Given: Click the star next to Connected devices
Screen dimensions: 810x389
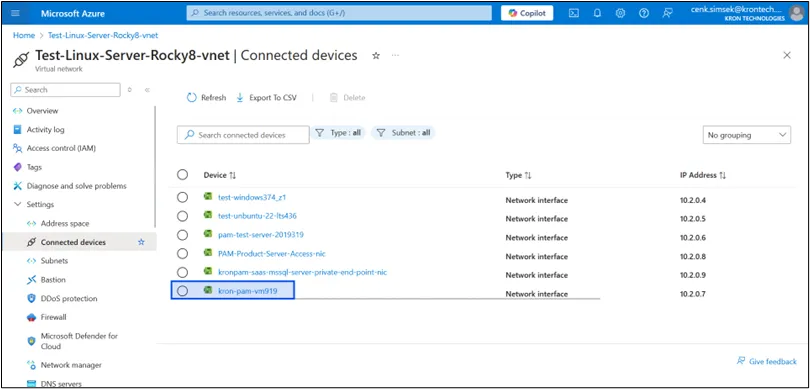Looking at the screenshot, I should click(141, 242).
